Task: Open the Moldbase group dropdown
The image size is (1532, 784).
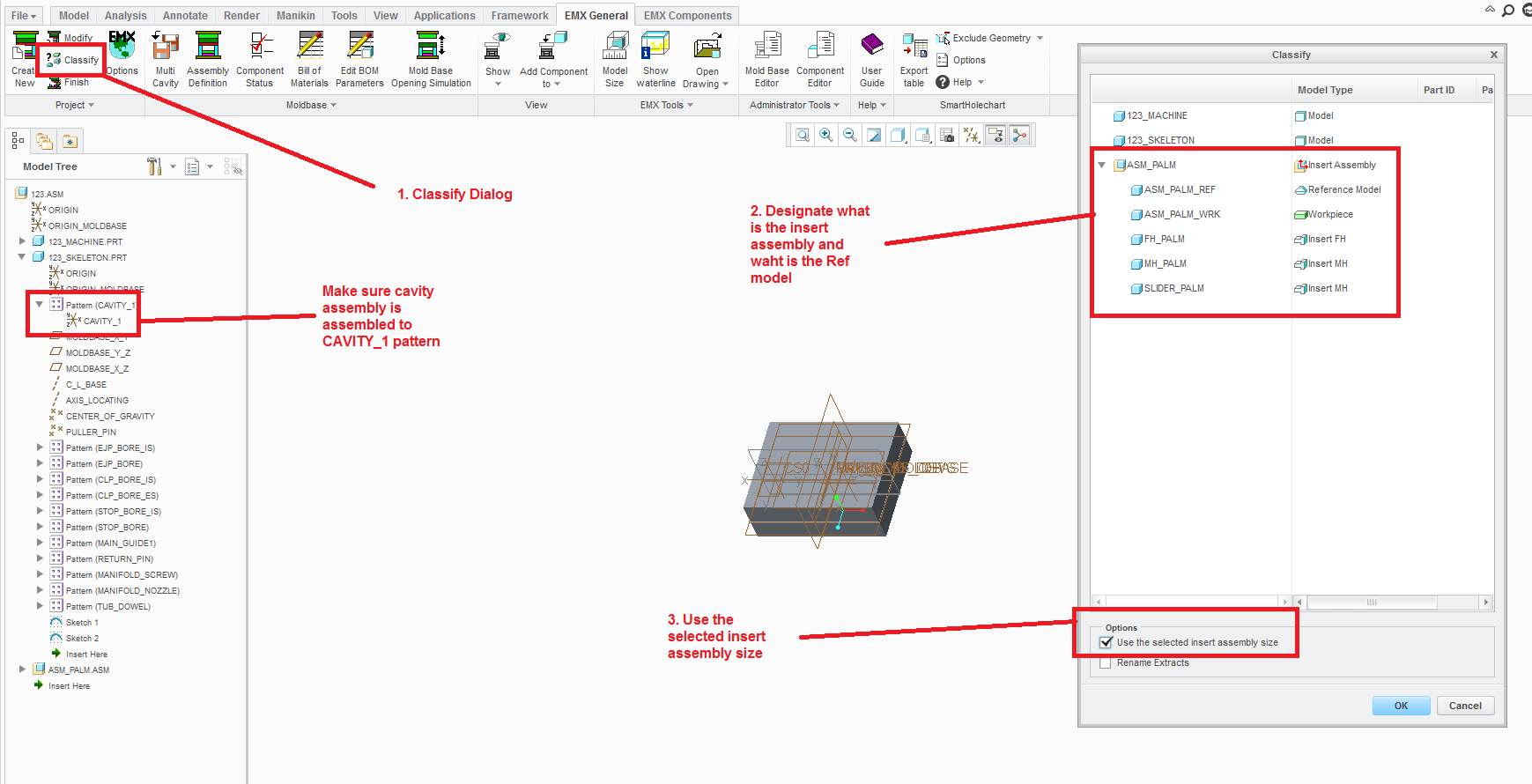Action: (x=311, y=105)
